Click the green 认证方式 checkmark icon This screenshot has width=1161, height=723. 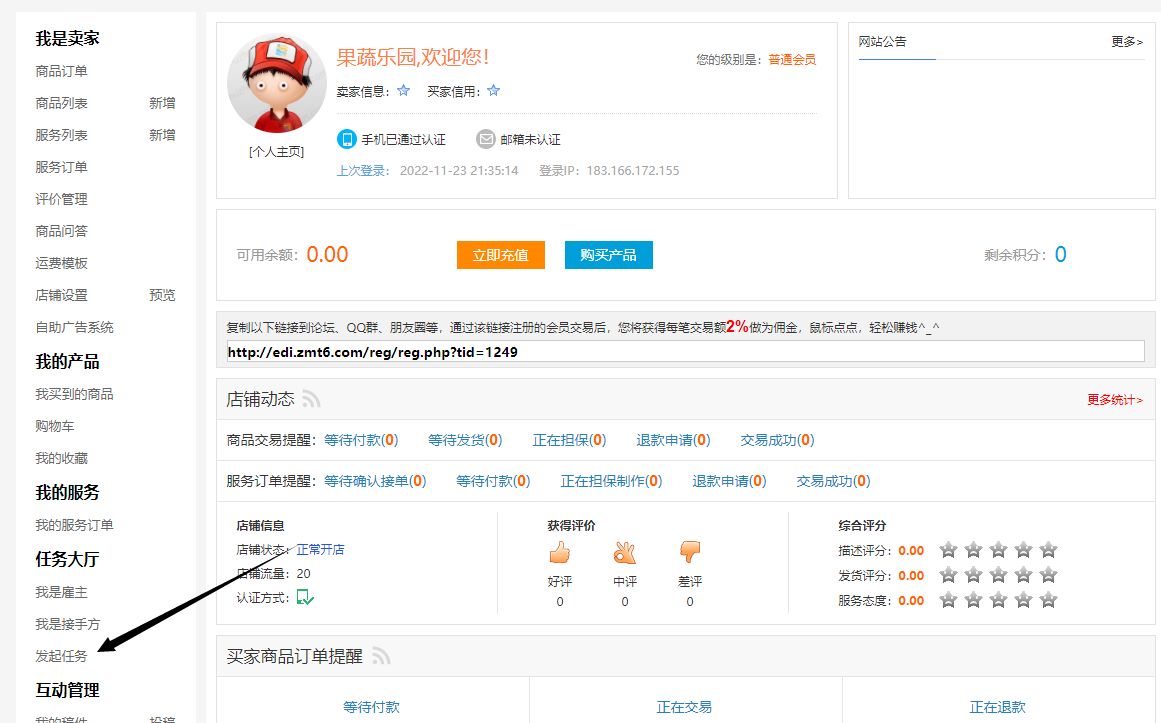(x=305, y=597)
